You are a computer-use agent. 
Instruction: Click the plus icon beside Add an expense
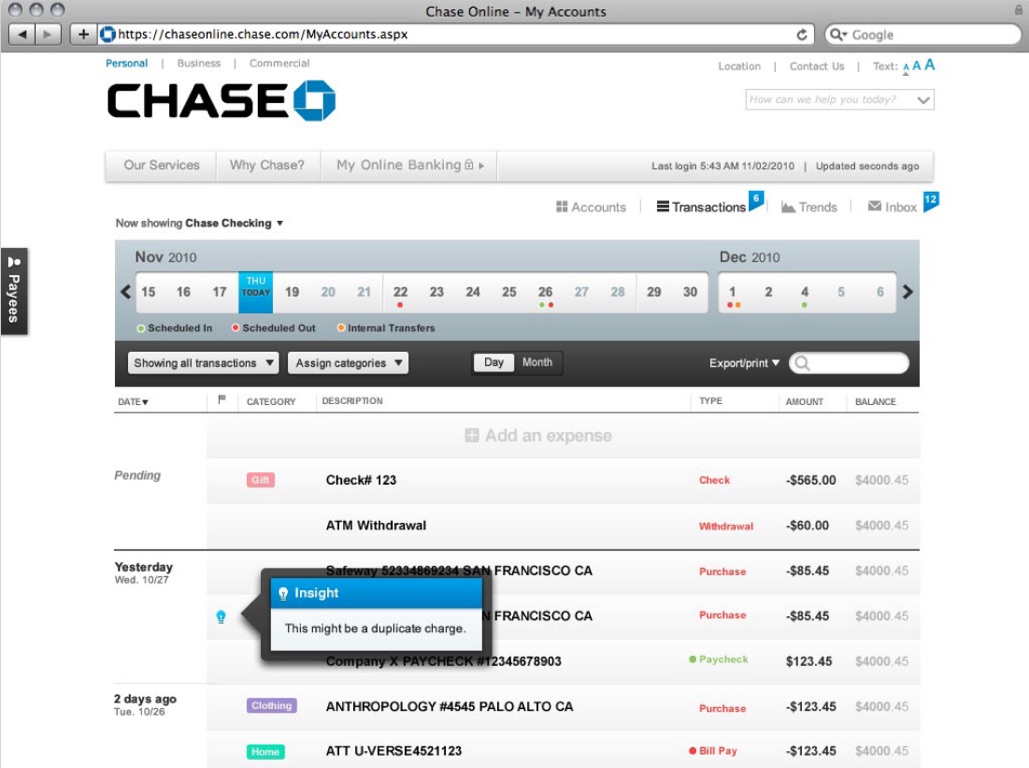tap(471, 435)
